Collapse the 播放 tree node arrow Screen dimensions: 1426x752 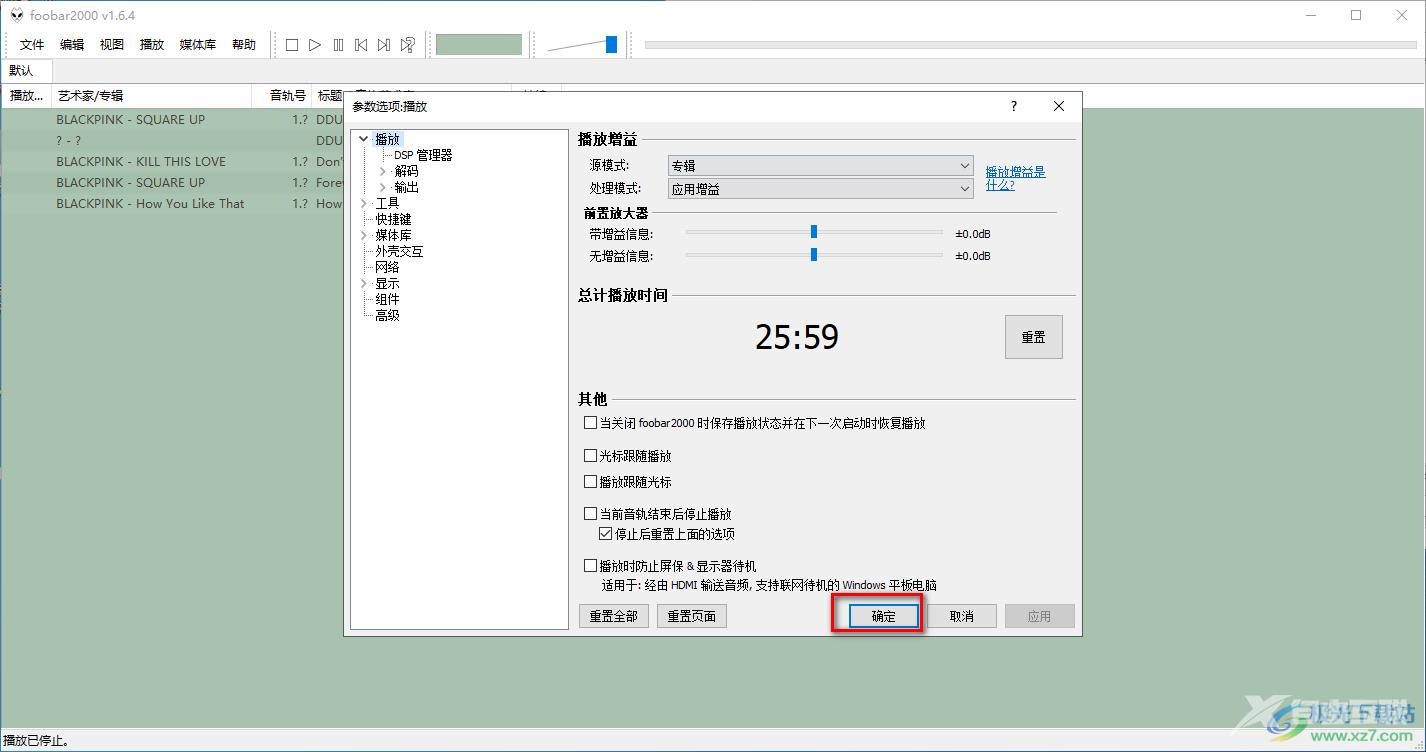click(x=363, y=140)
